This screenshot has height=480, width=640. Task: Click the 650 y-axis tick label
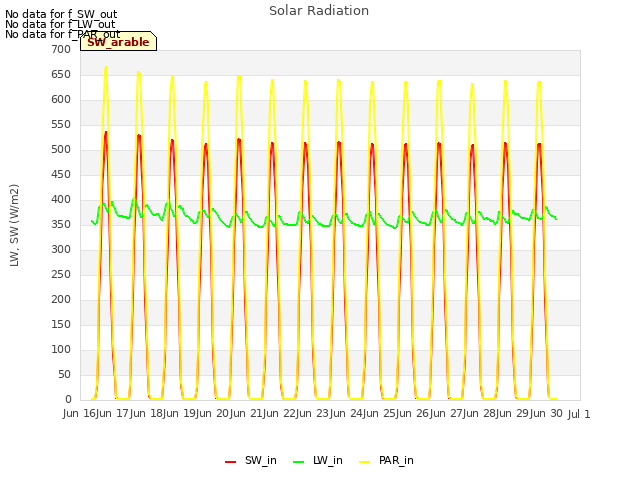pyautogui.click(x=61, y=74)
